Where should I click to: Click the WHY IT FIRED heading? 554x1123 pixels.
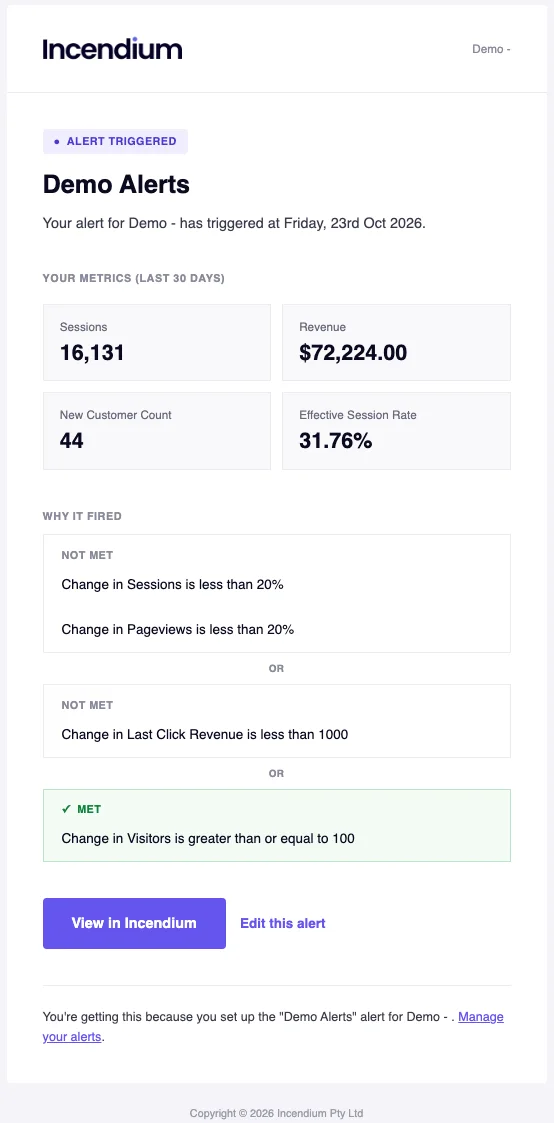(x=82, y=516)
